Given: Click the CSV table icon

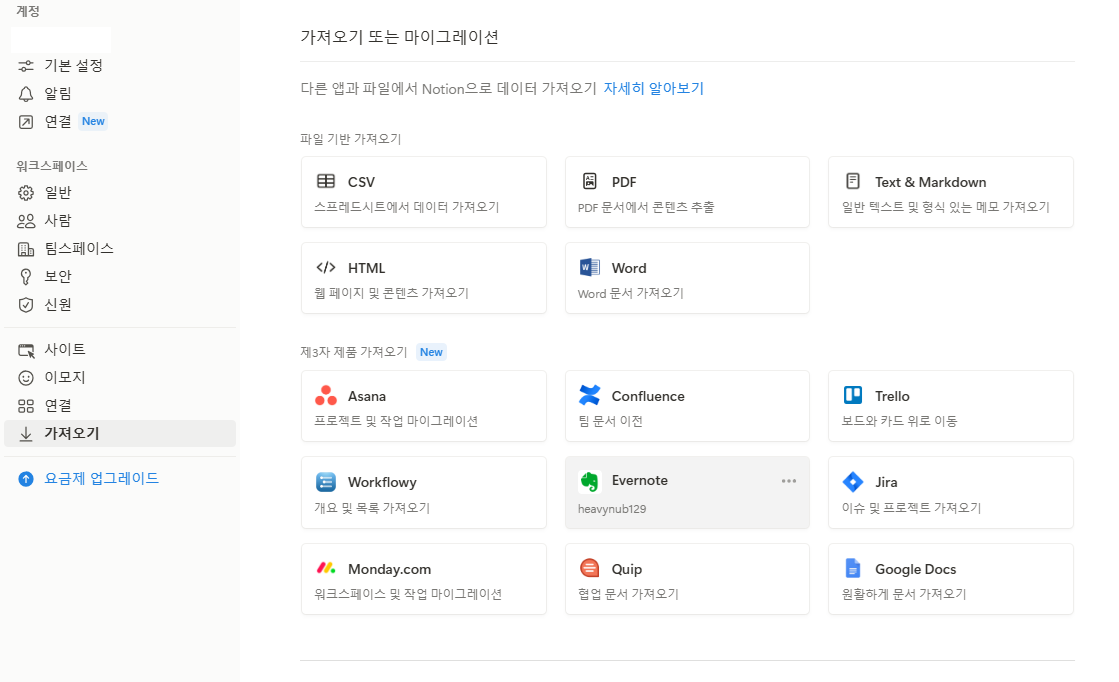Looking at the screenshot, I should [325, 181].
